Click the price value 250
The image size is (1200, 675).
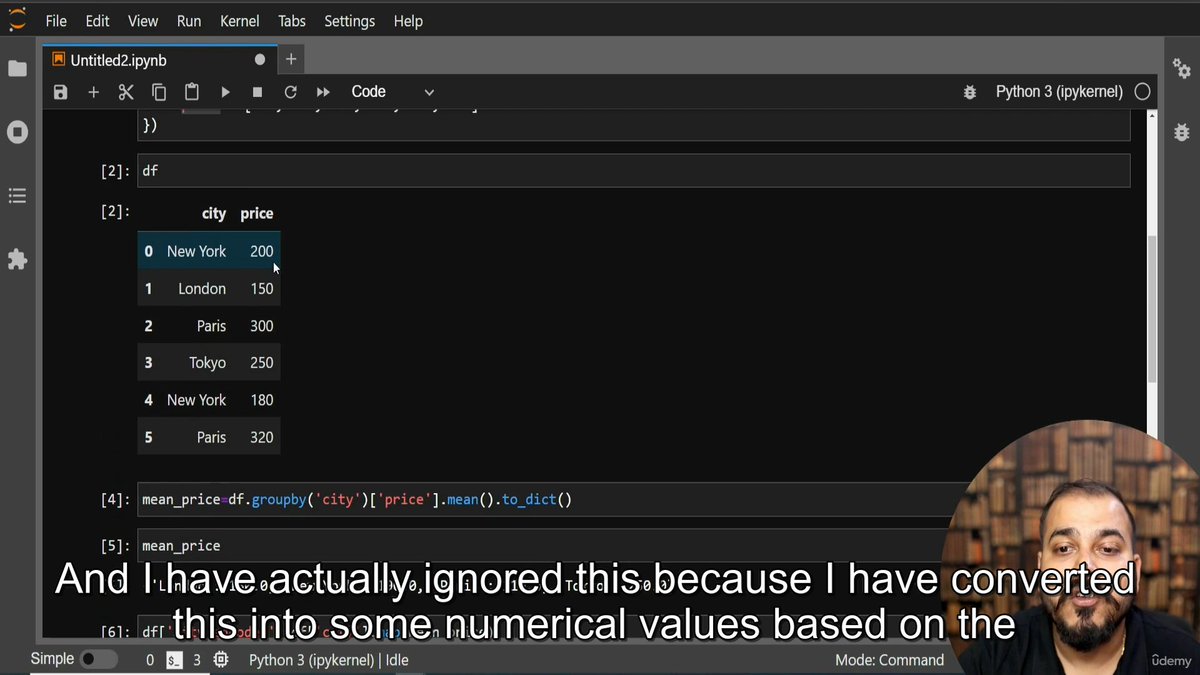pyautogui.click(x=261, y=363)
